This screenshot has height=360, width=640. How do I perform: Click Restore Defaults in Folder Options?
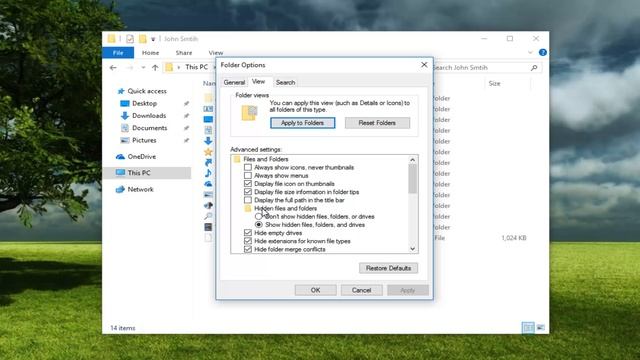coord(388,268)
